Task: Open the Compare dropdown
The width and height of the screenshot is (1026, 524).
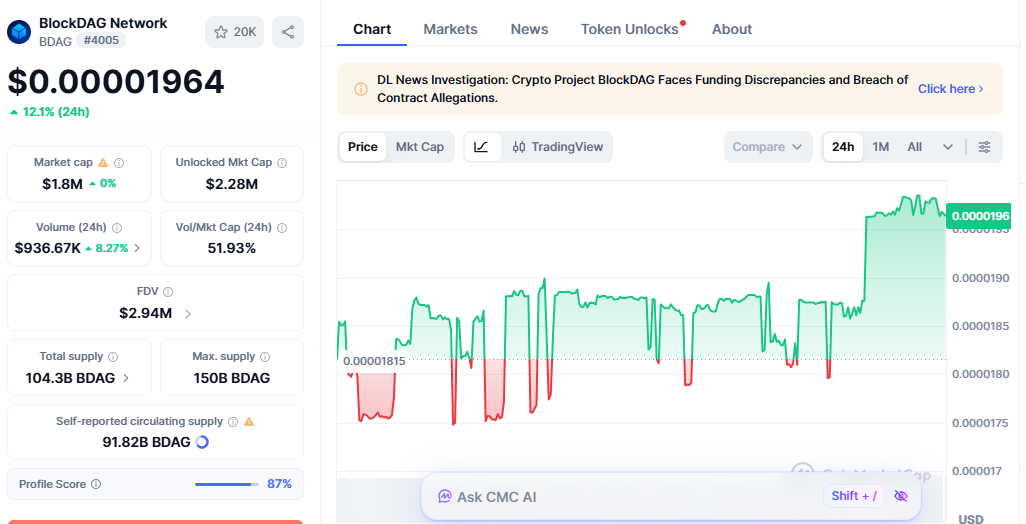Action: (x=768, y=147)
